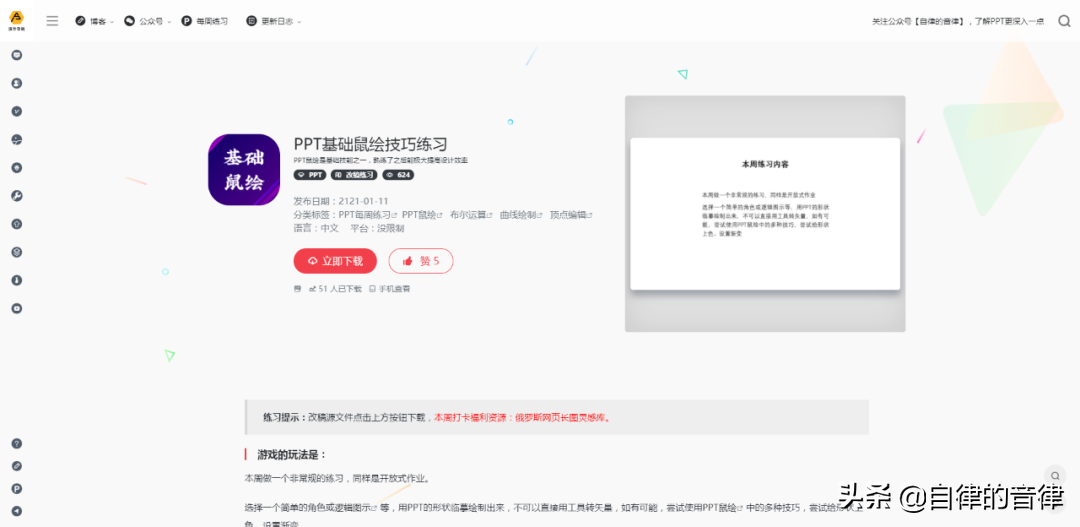Click the chat bubble icon in sidebar
Image resolution: width=1080 pixels, height=527 pixels.
[x=17, y=55]
